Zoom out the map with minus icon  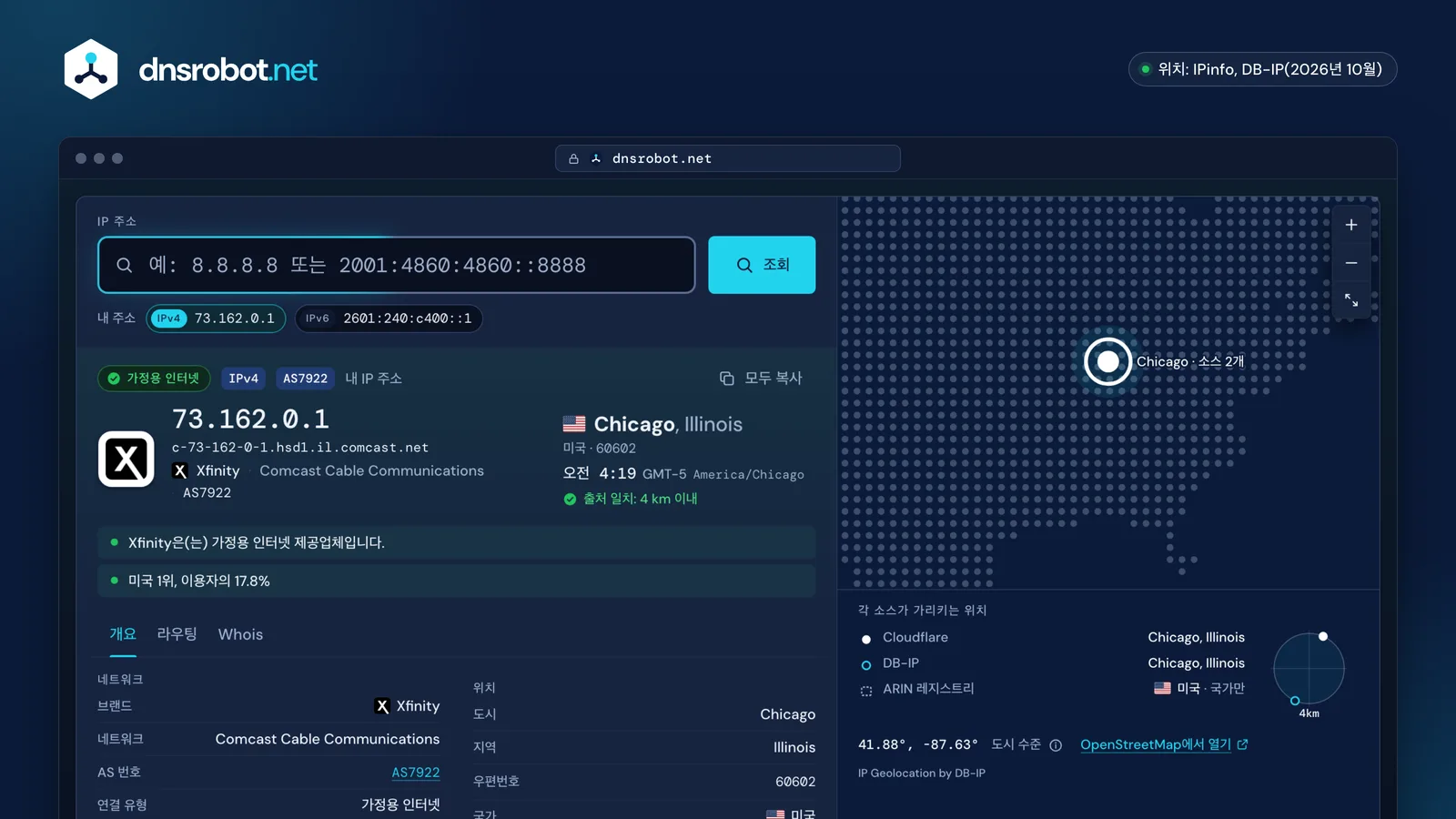[1351, 263]
